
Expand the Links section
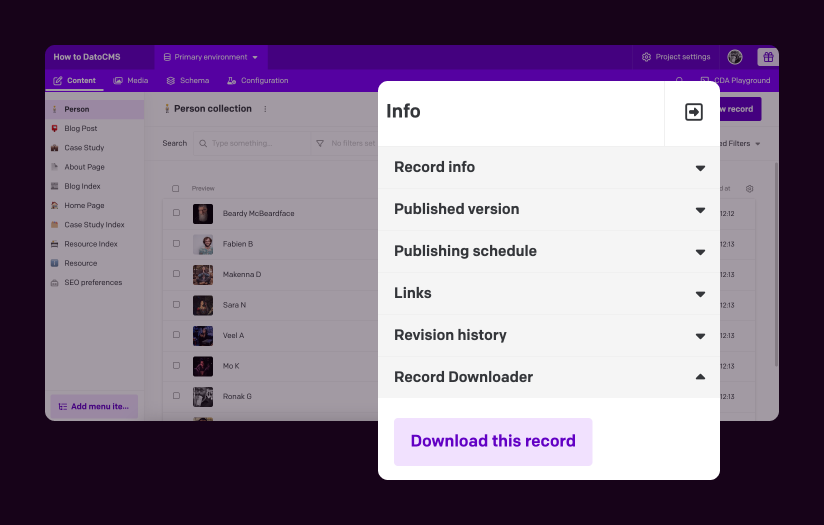tap(549, 293)
